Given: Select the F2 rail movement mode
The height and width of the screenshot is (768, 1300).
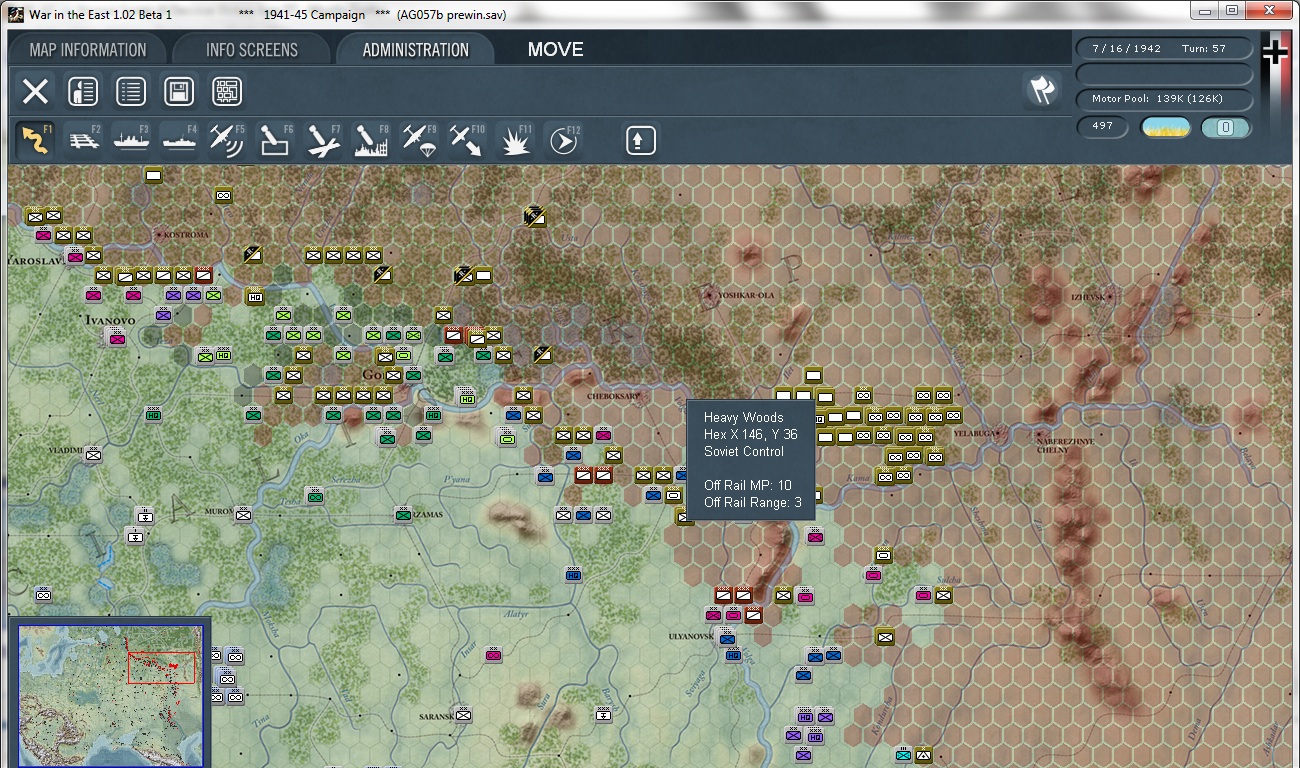Looking at the screenshot, I should tap(85, 140).
